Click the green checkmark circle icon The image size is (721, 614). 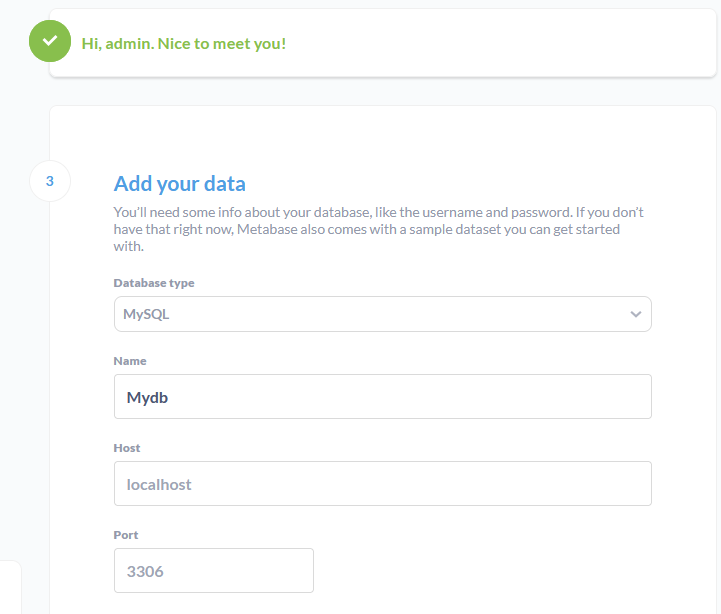click(x=50, y=41)
